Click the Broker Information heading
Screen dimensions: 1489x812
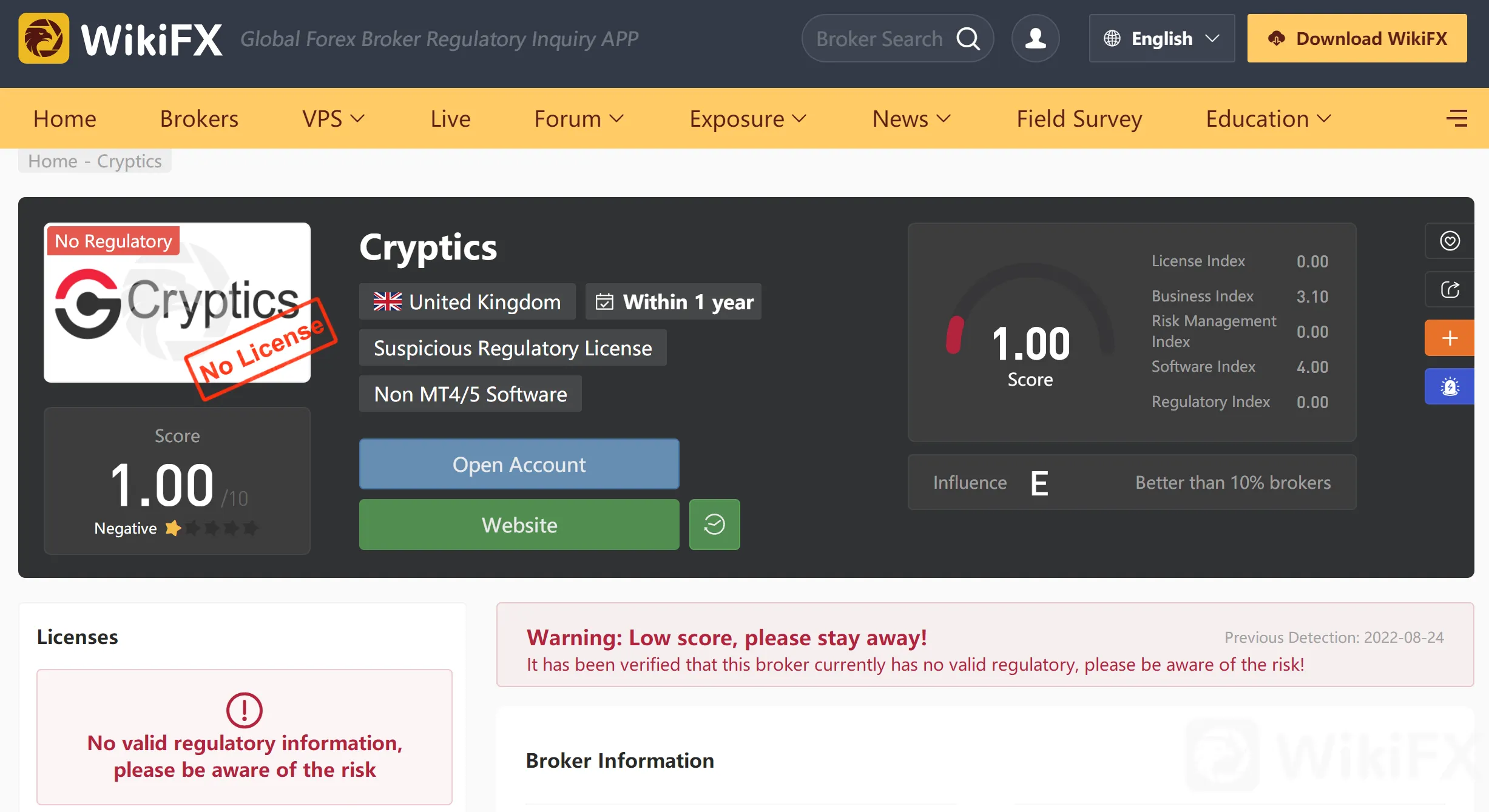click(620, 760)
